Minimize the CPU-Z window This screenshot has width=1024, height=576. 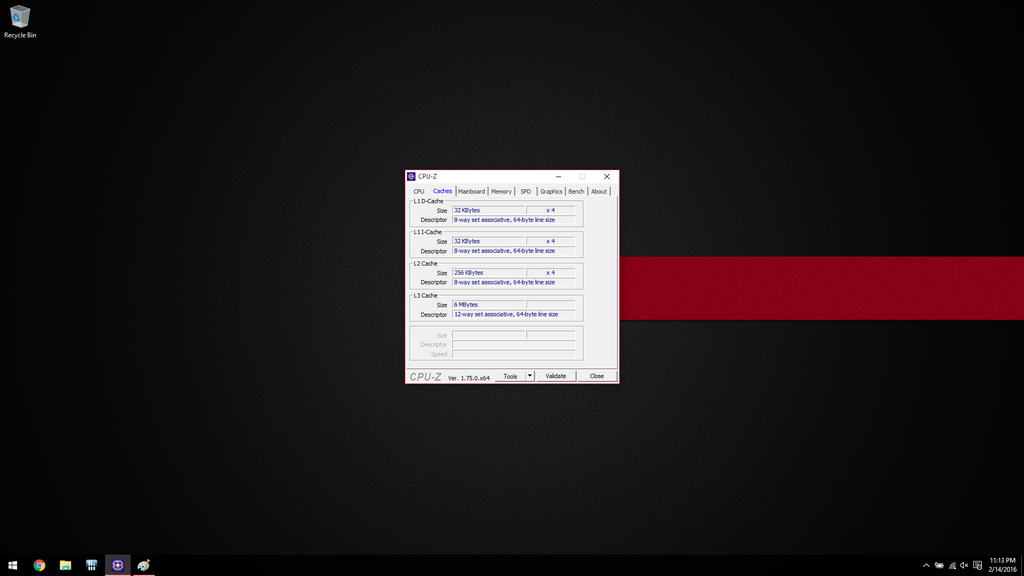(558, 176)
